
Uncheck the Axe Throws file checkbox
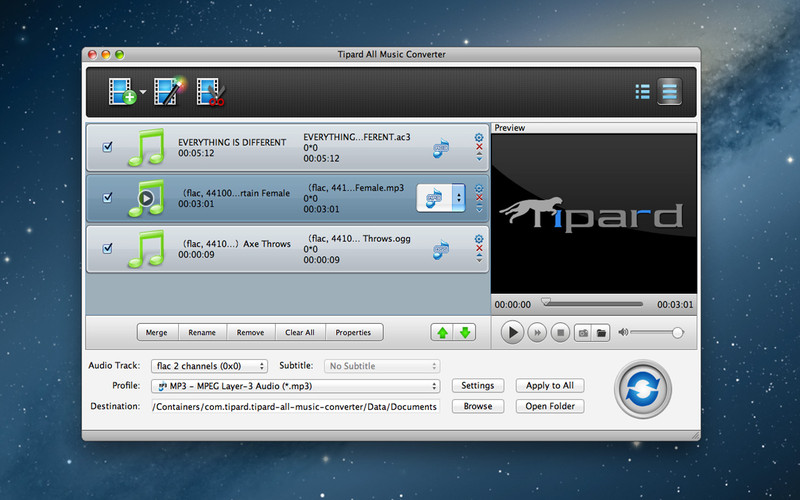tap(108, 248)
